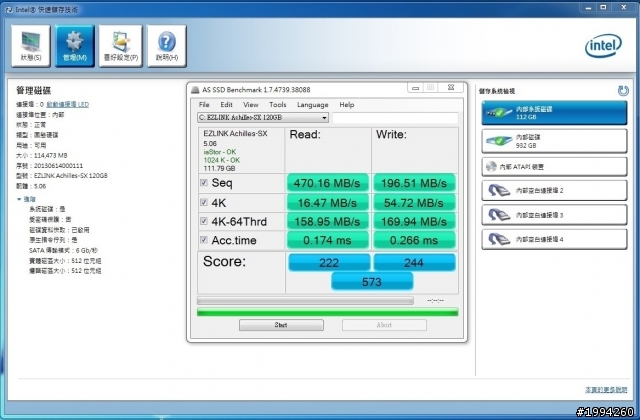Click the 111.79 GB capacity text
The image size is (640, 420).
tap(219, 168)
